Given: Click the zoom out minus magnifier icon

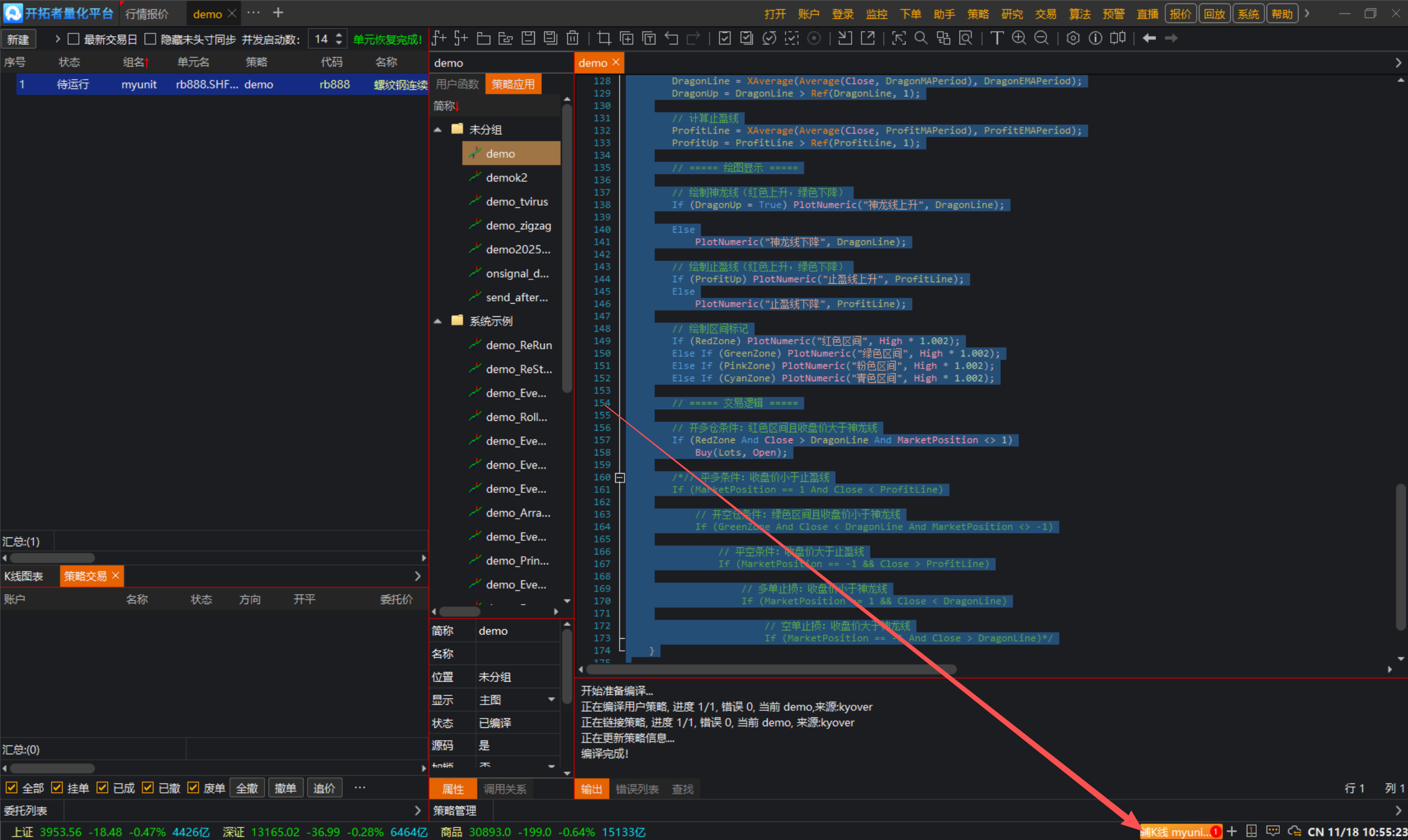Looking at the screenshot, I should point(1041,38).
